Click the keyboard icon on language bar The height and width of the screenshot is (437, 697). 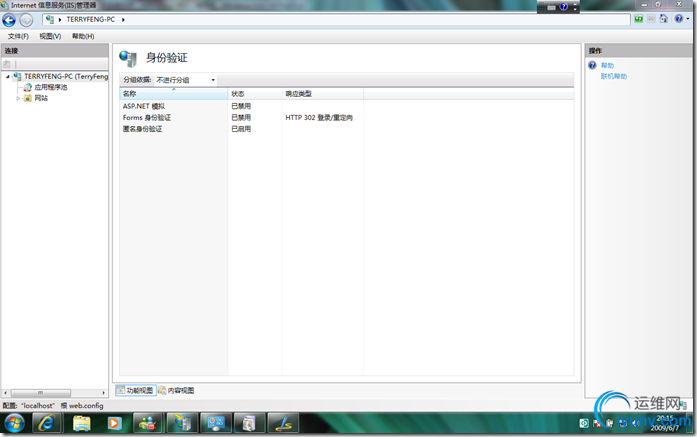(x=551, y=7)
